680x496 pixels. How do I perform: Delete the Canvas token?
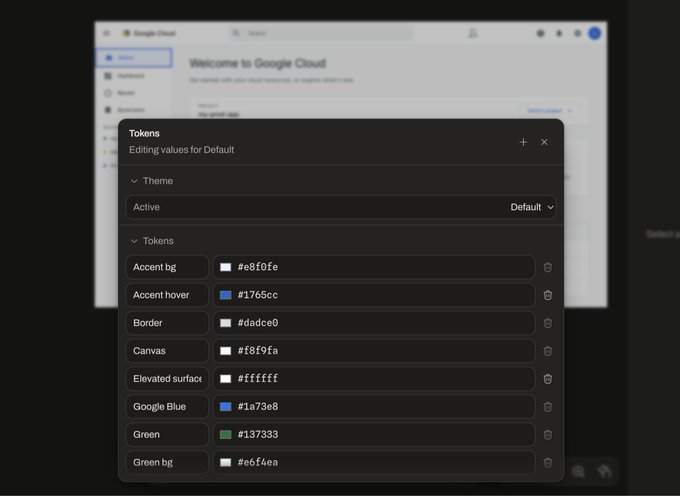(x=548, y=351)
